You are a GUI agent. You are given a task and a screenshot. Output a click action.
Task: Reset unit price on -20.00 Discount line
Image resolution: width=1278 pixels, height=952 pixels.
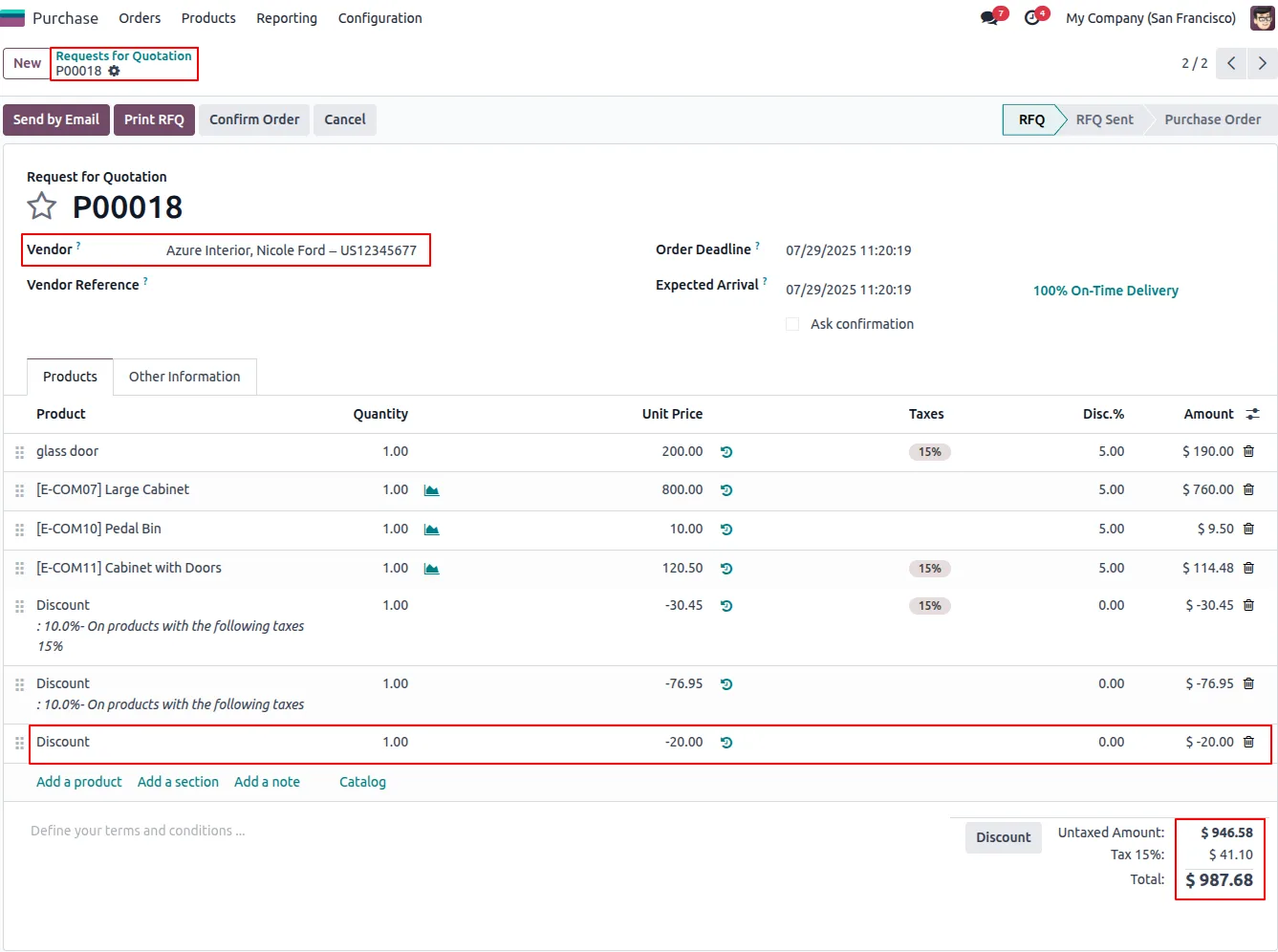tap(726, 743)
